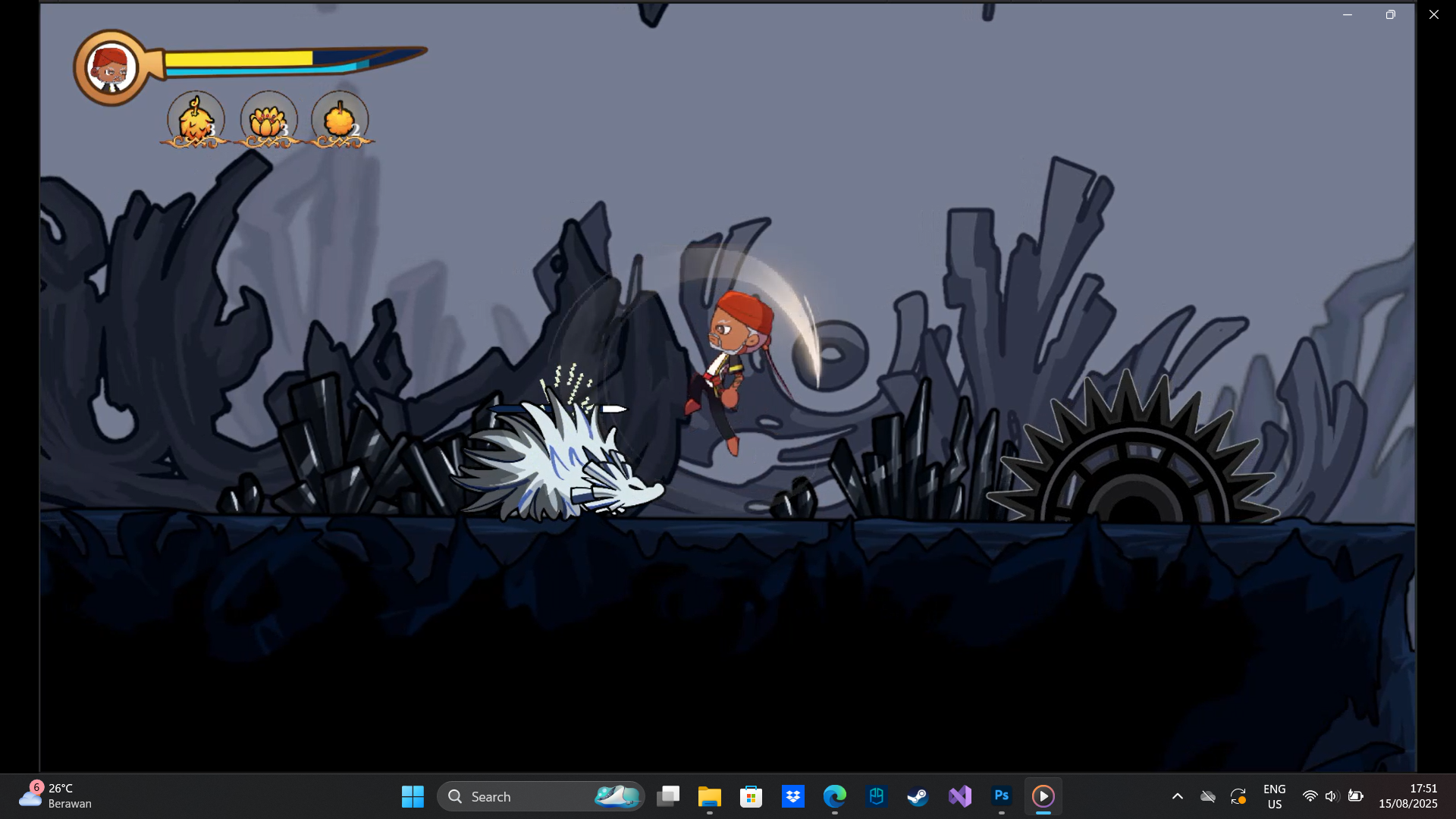Screen dimensions: 1456x819
Task: Select the lotus flower item slot
Action: pyautogui.click(x=268, y=120)
